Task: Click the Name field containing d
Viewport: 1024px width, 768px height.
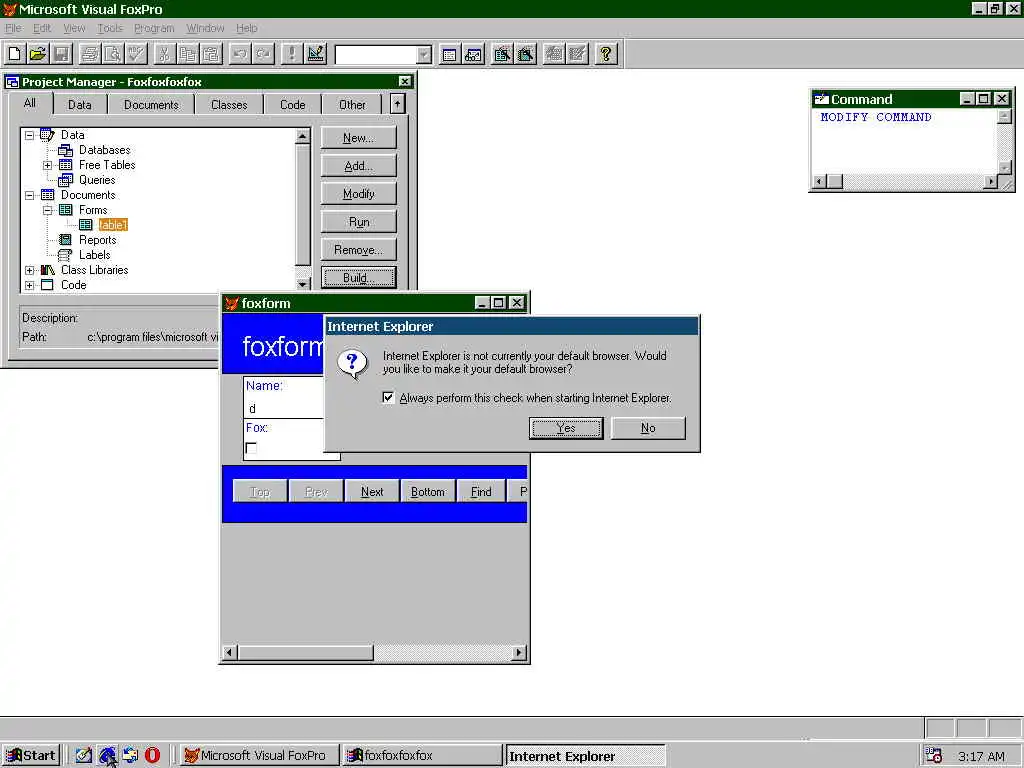Action: [285, 409]
